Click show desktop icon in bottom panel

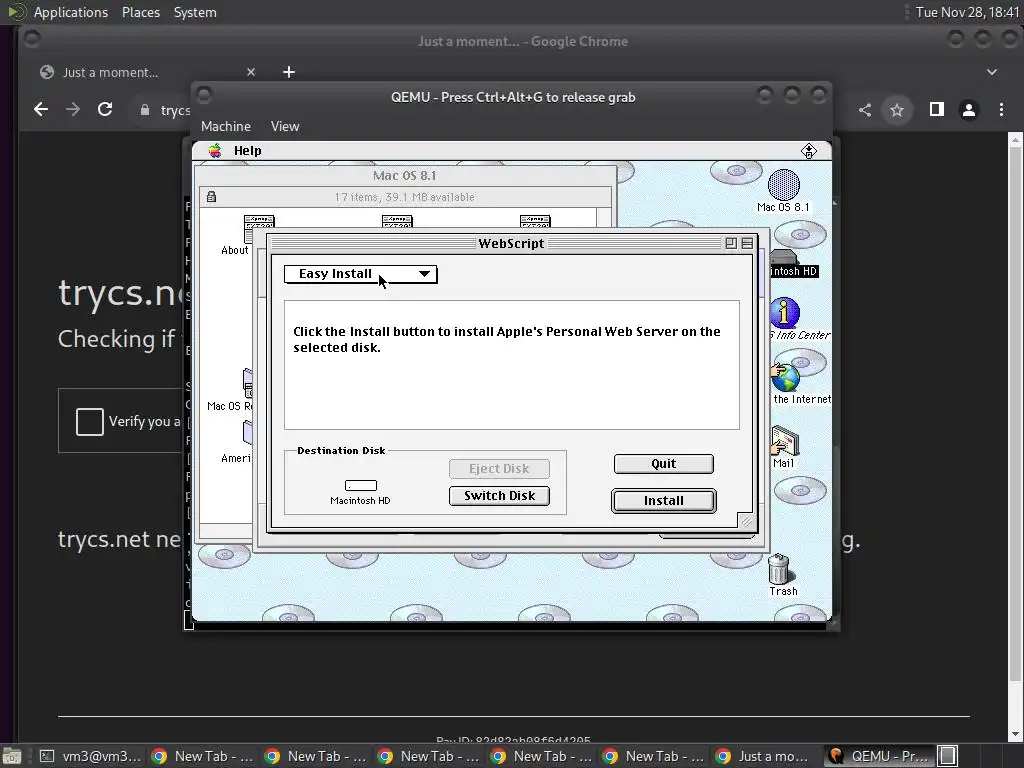tap(11, 756)
